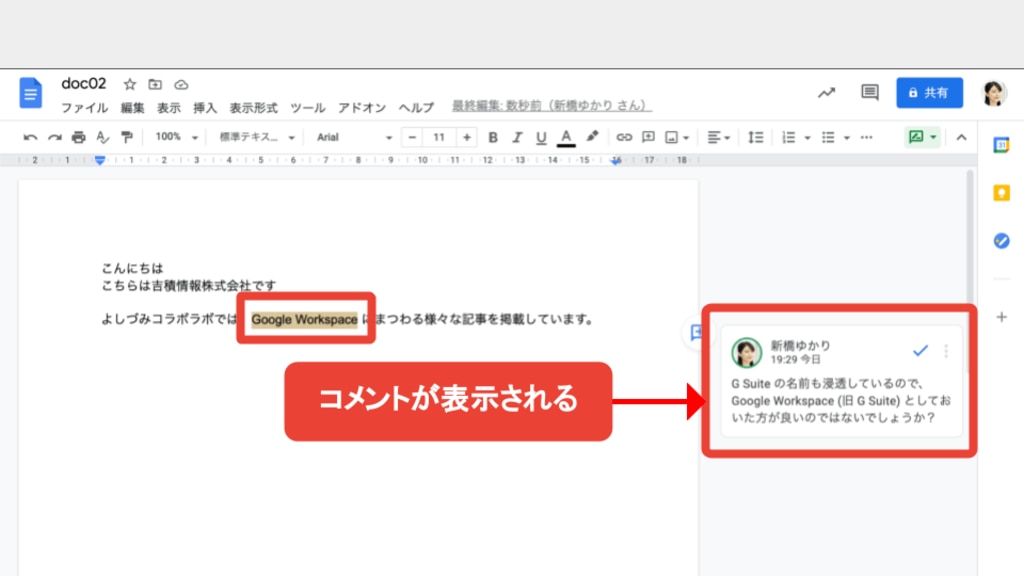Image resolution: width=1024 pixels, height=576 pixels.
Task: Redo the last action
Action: pos(55,137)
